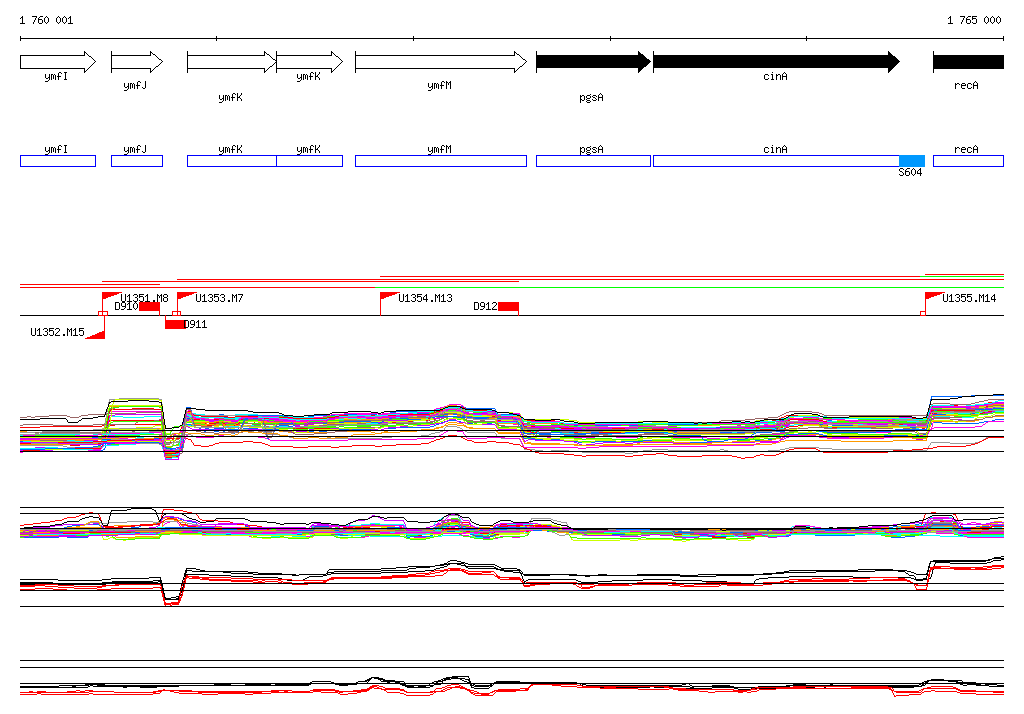Image resolution: width=1024 pixels, height=714 pixels.
Task: Click the U1355.M14 label text
Action: [969, 298]
